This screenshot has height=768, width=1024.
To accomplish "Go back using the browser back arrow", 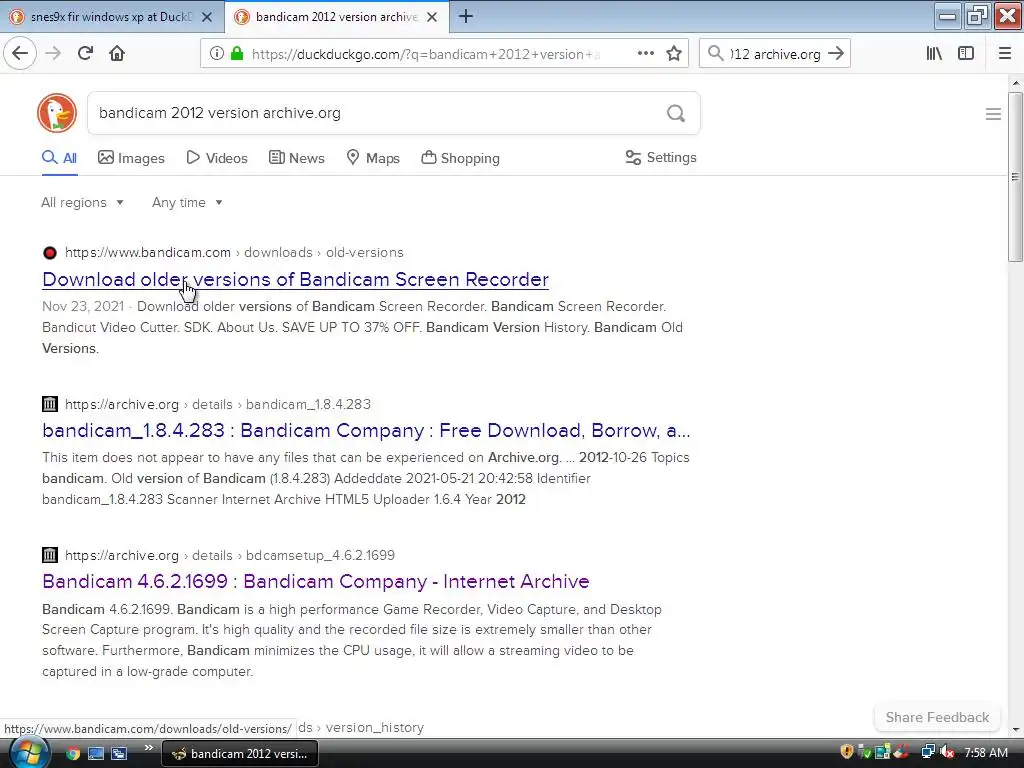I will pos(20,54).
